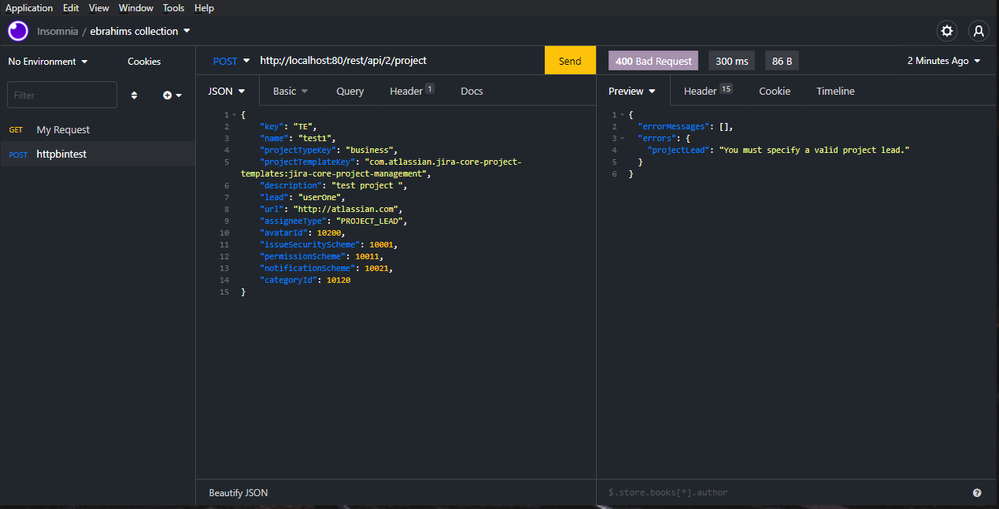
Task: Select the My Request GET item
Action: tap(97, 129)
